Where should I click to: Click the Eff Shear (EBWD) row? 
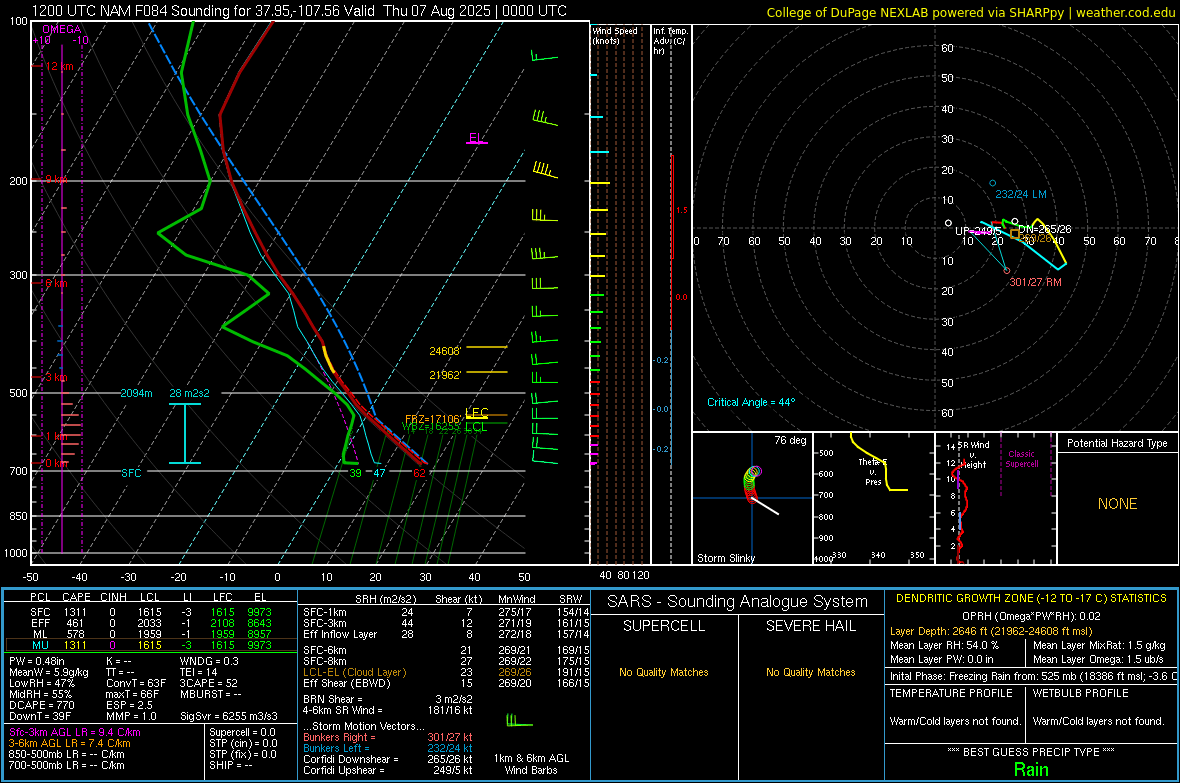coord(446,684)
